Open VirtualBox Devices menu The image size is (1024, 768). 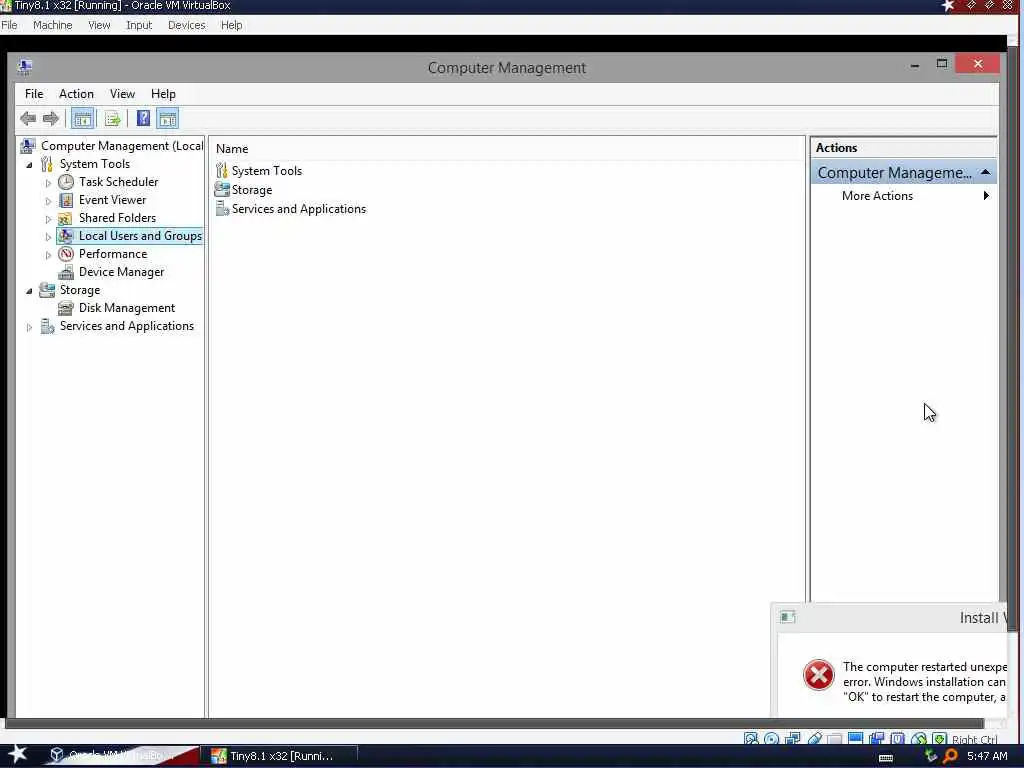pos(187,25)
